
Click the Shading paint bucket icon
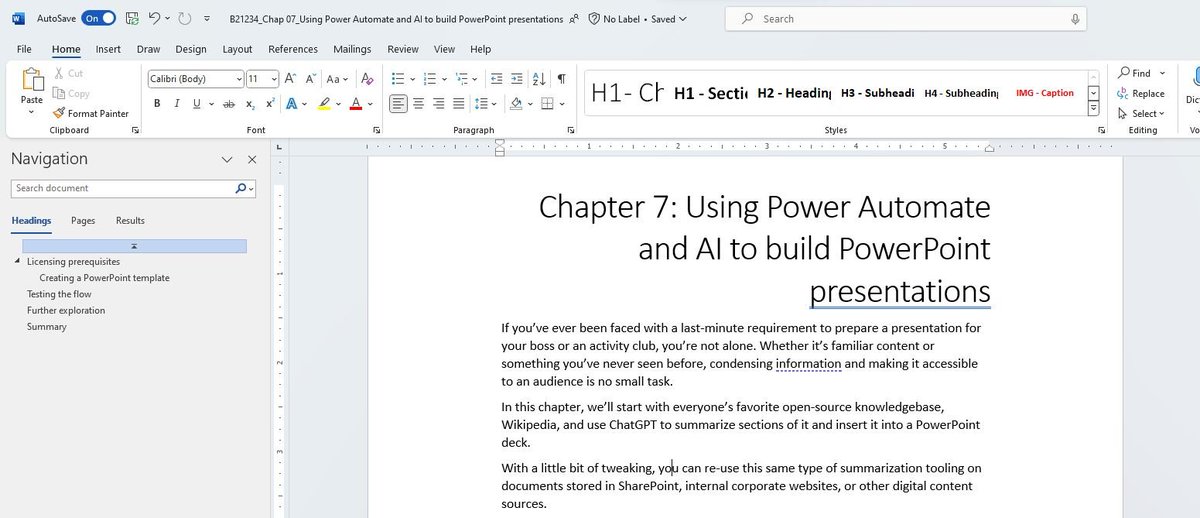516,104
